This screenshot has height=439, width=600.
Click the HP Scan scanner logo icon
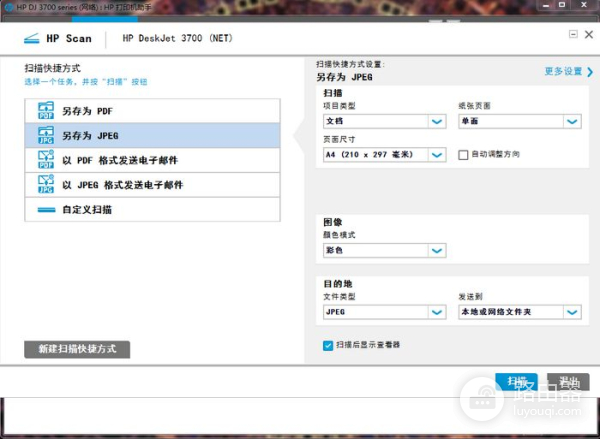32,39
